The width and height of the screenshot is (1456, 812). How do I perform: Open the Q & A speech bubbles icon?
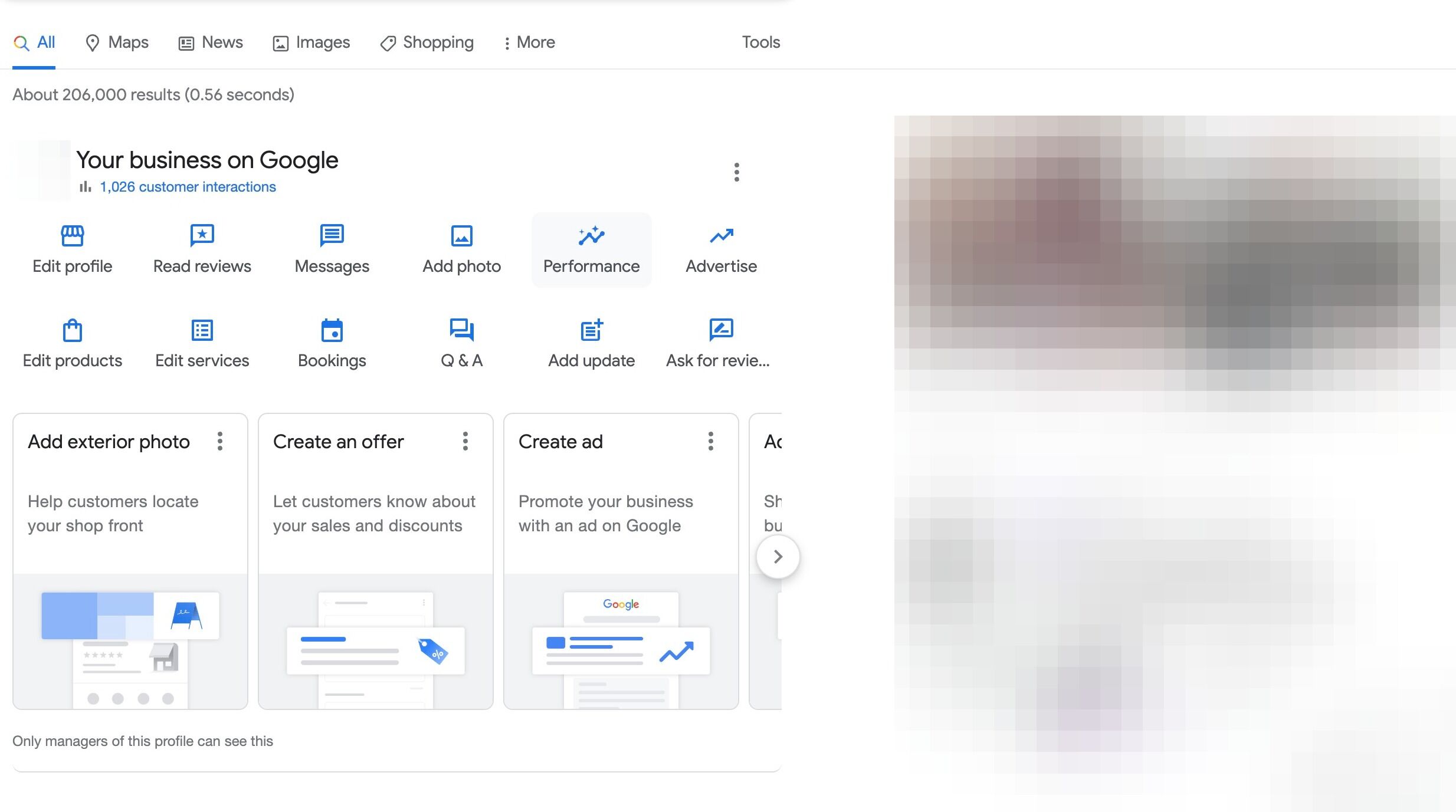pyautogui.click(x=462, y=330)
